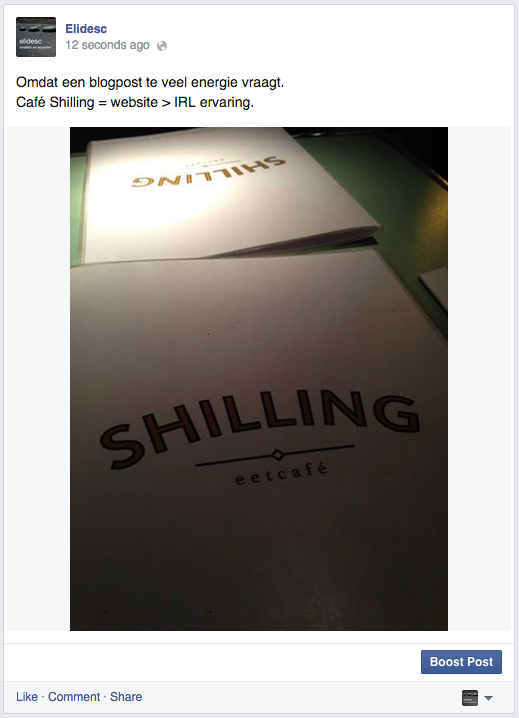519x718 pixels.
Task: Click the text line 'Café Shilling = website > IRL ervaring'
Action: click(135, 102)
